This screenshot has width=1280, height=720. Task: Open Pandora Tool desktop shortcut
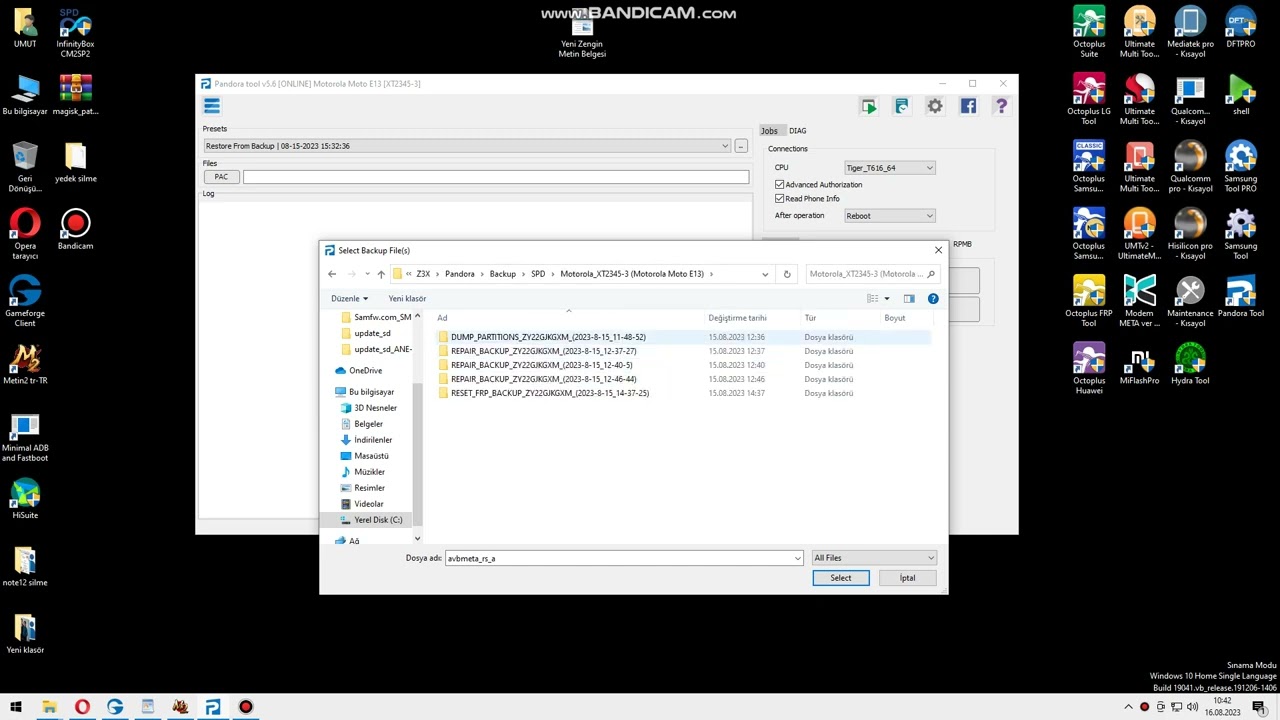pos(1241,297)
